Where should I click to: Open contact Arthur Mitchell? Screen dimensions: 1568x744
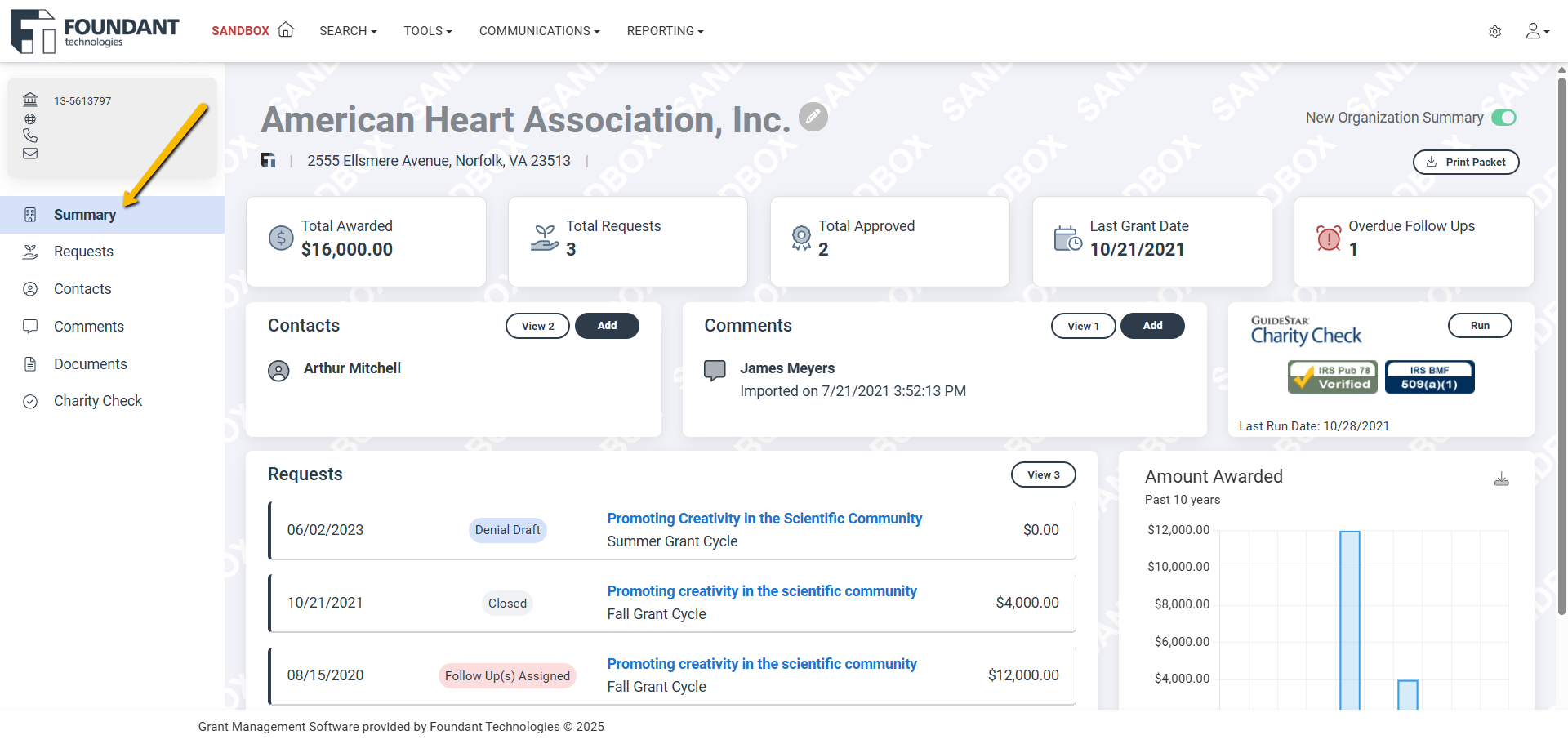coord(352,368)
